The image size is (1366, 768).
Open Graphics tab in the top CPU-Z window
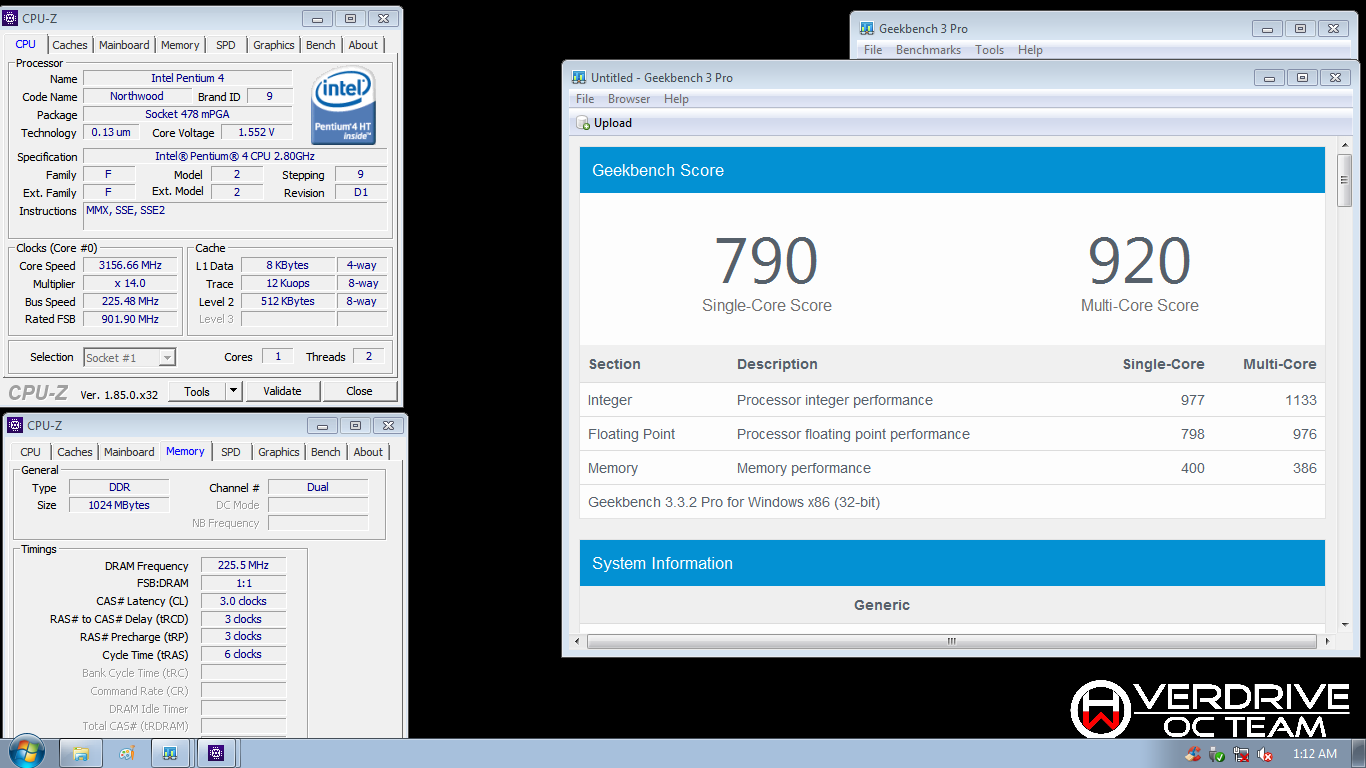click(x=273, y=45)
